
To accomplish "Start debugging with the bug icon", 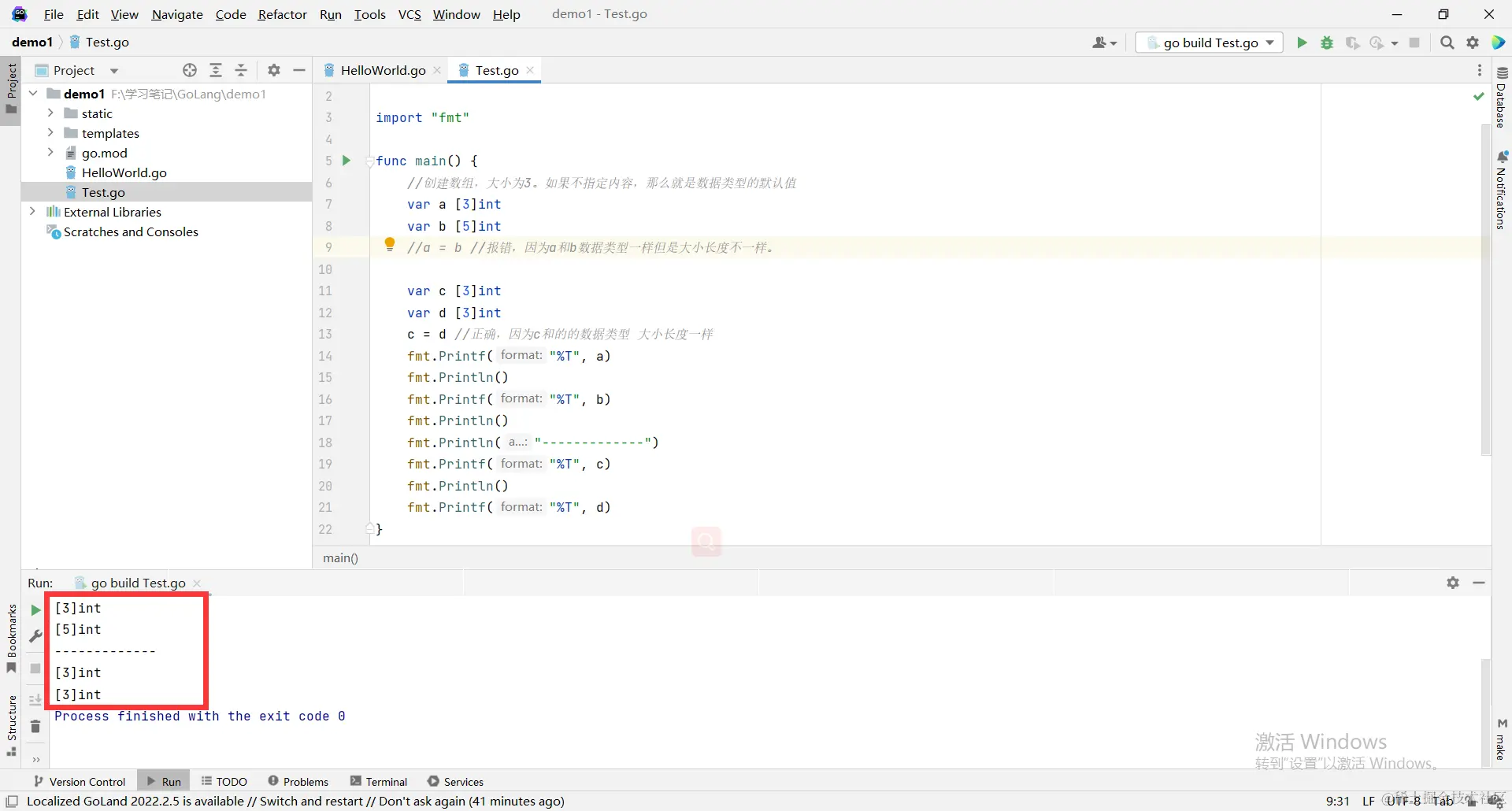I will pos(1327,43).
